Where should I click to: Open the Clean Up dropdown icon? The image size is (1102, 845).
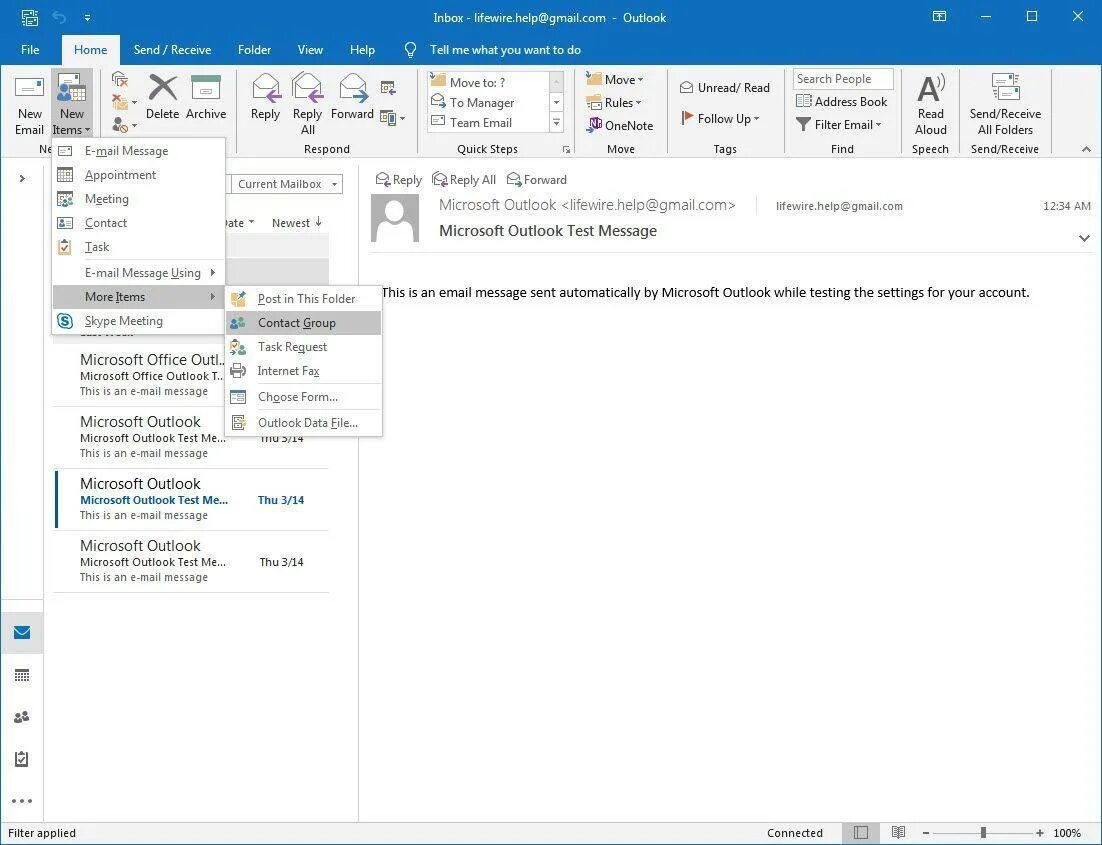(124, 102)
